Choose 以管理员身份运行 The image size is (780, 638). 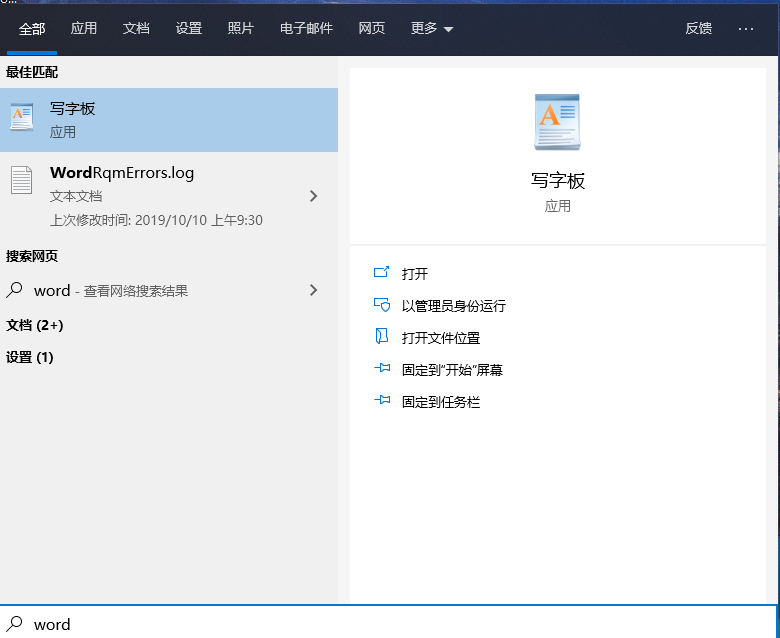(x=454, y=306)
